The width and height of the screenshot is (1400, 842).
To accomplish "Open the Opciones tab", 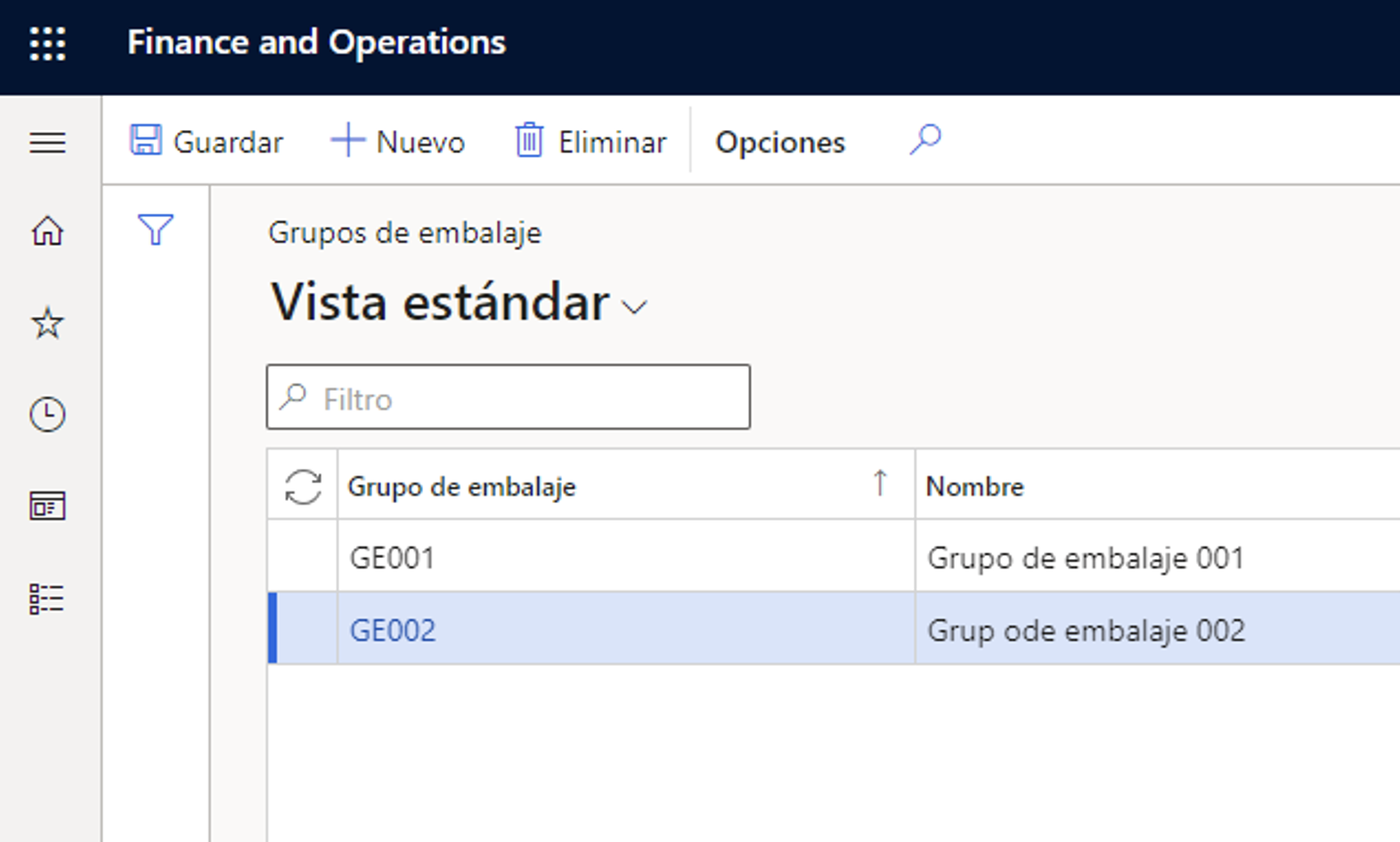I will 780,142.
